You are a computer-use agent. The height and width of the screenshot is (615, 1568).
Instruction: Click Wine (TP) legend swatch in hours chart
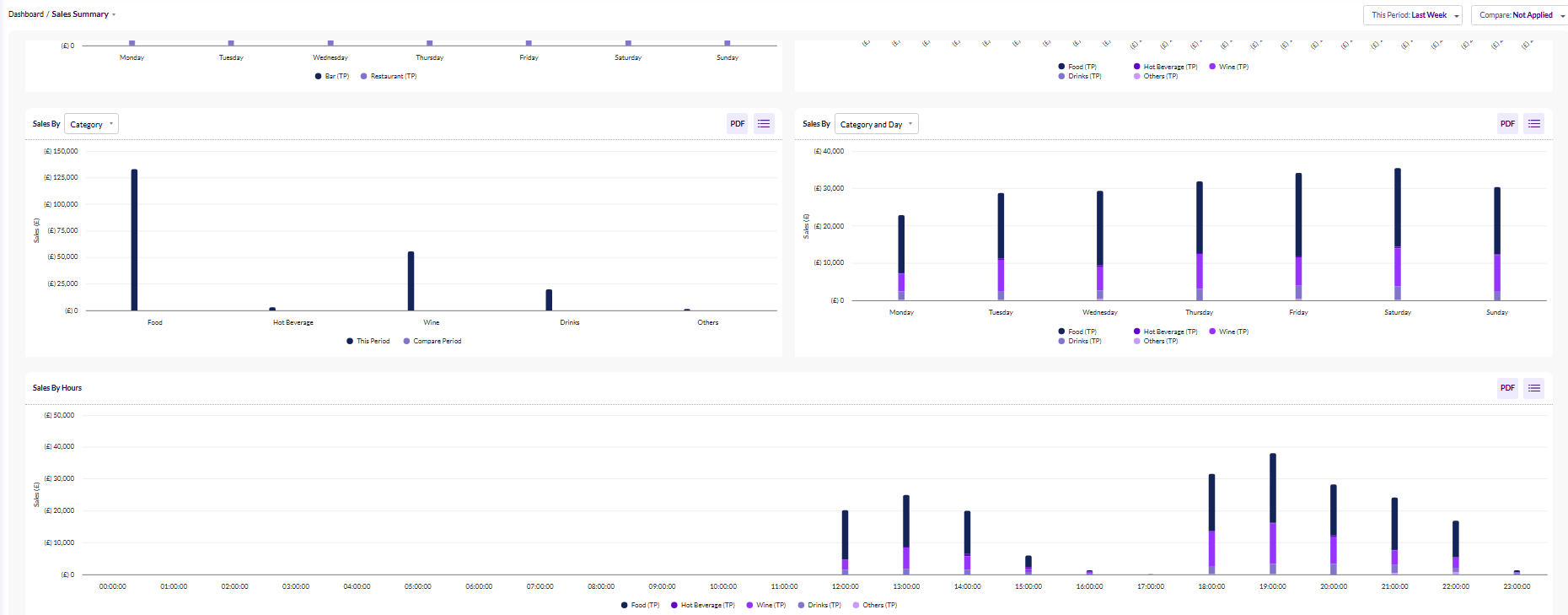(749, 606)
